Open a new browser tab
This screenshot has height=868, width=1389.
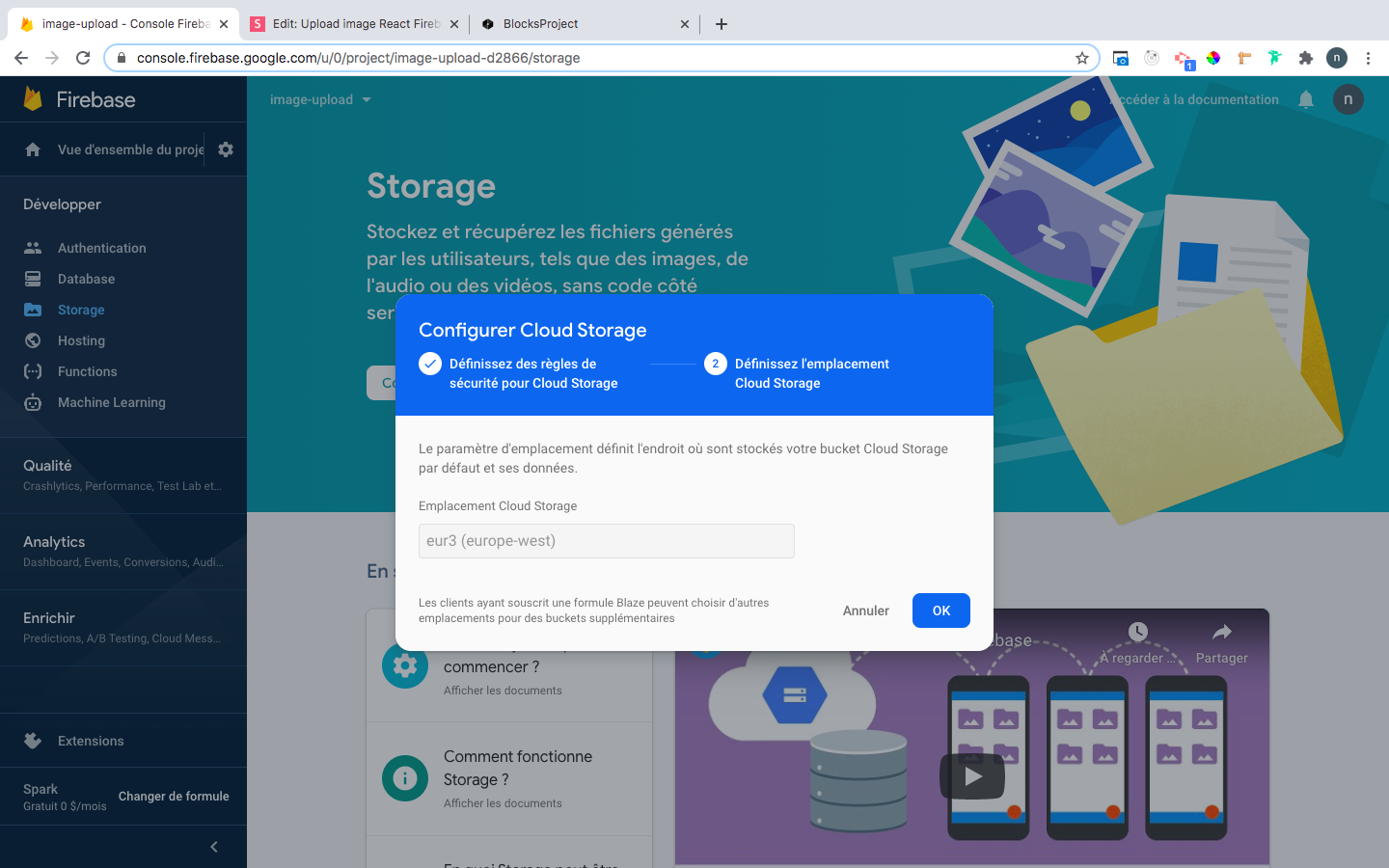pos(722,24)
